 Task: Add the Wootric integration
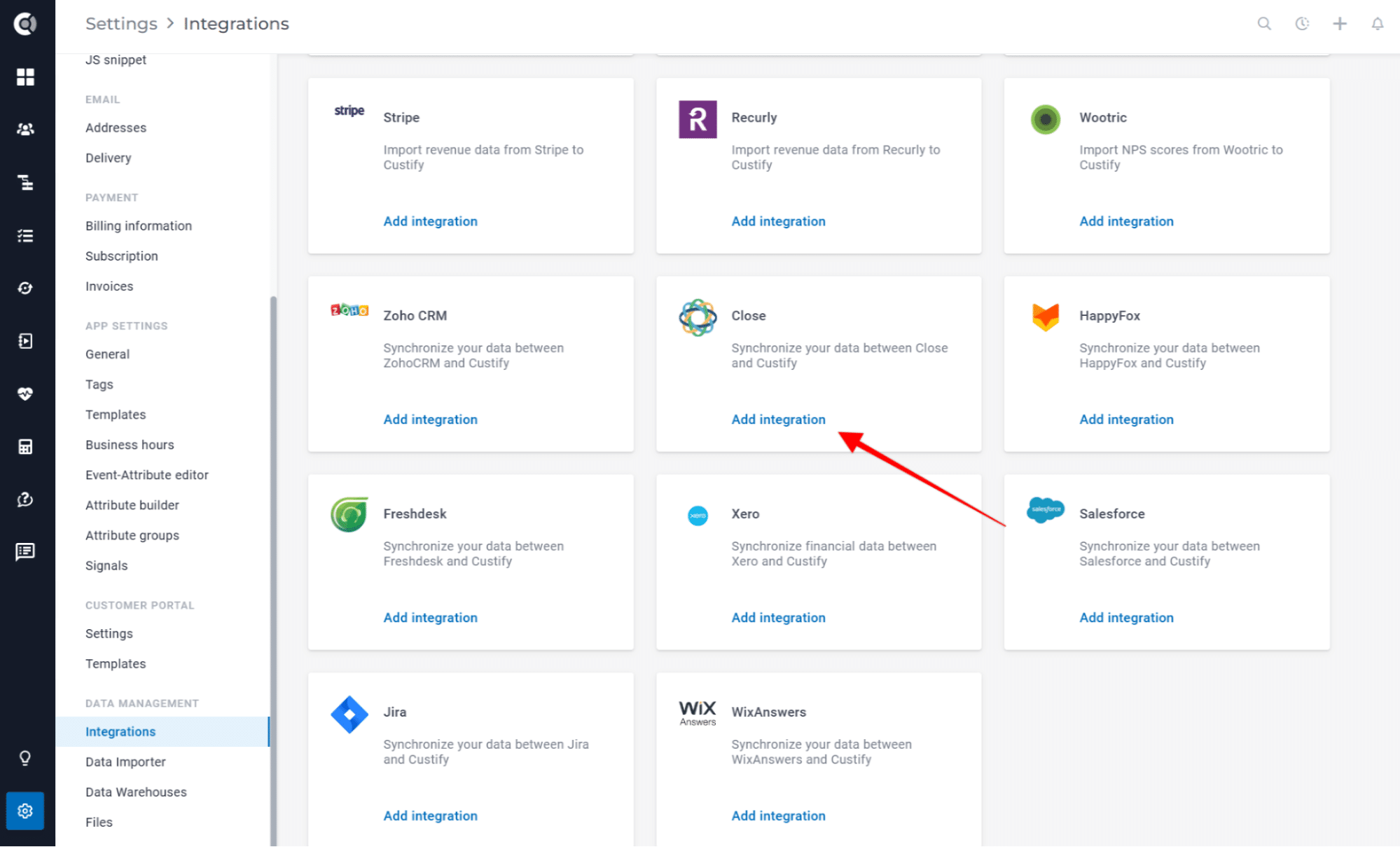point(1126,221)
